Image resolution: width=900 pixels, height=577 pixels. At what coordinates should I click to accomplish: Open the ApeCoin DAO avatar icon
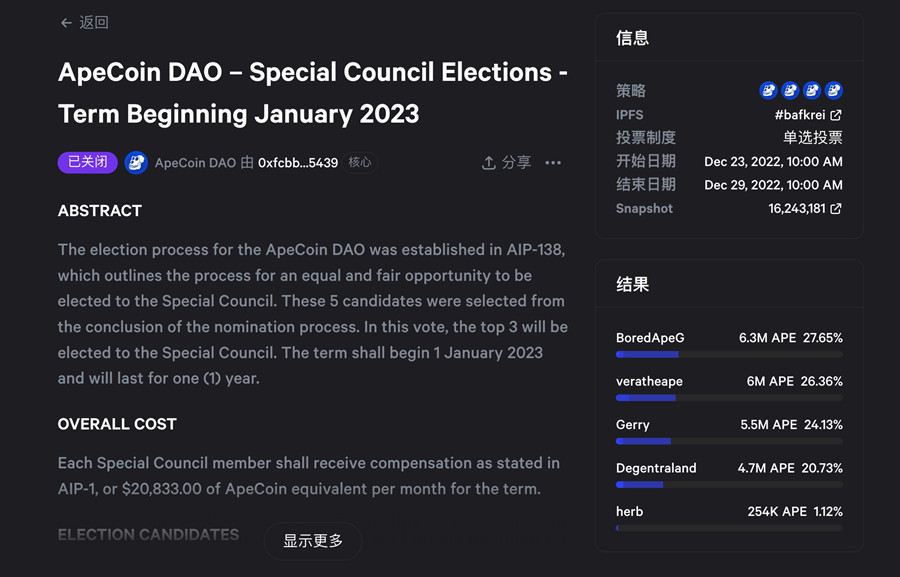136,163
